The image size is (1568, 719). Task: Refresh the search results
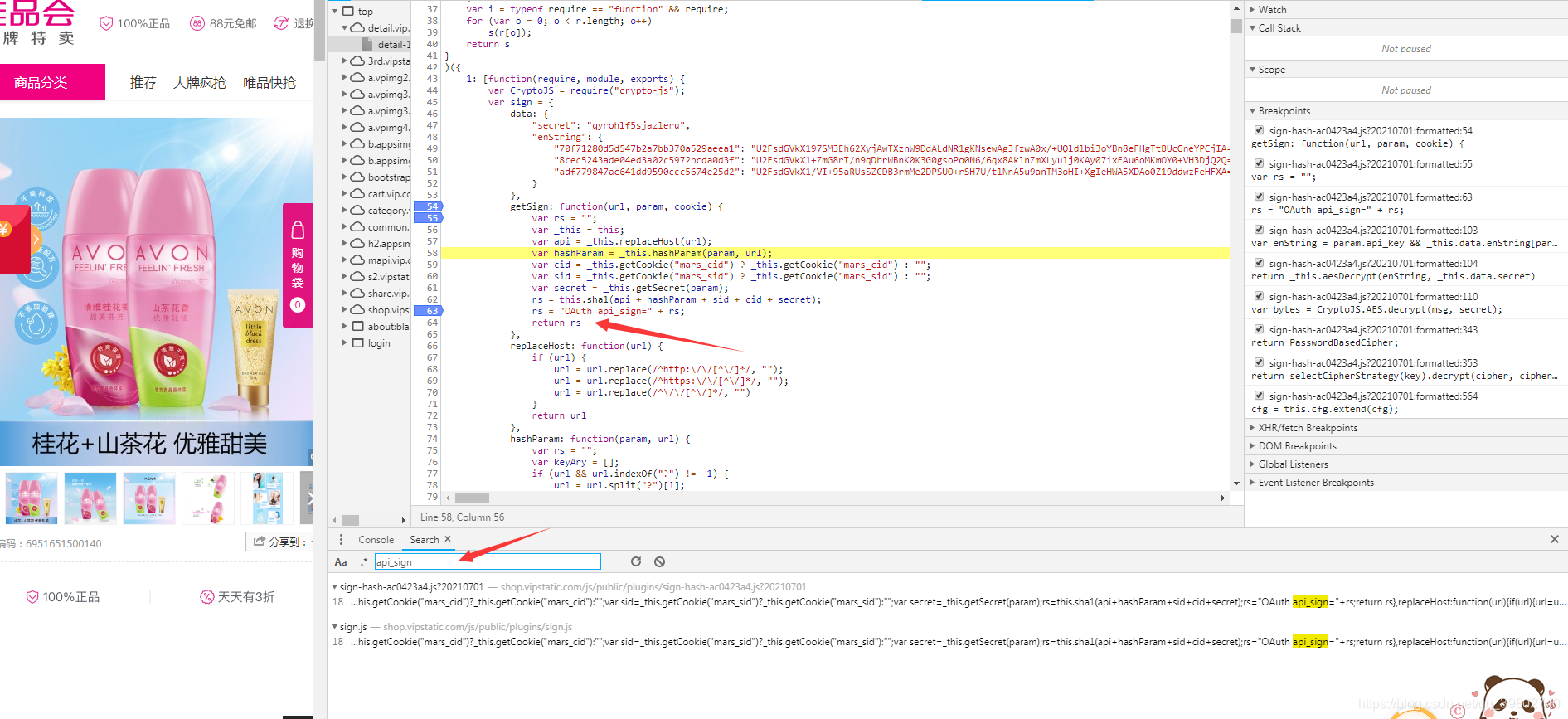click(636, 561)
